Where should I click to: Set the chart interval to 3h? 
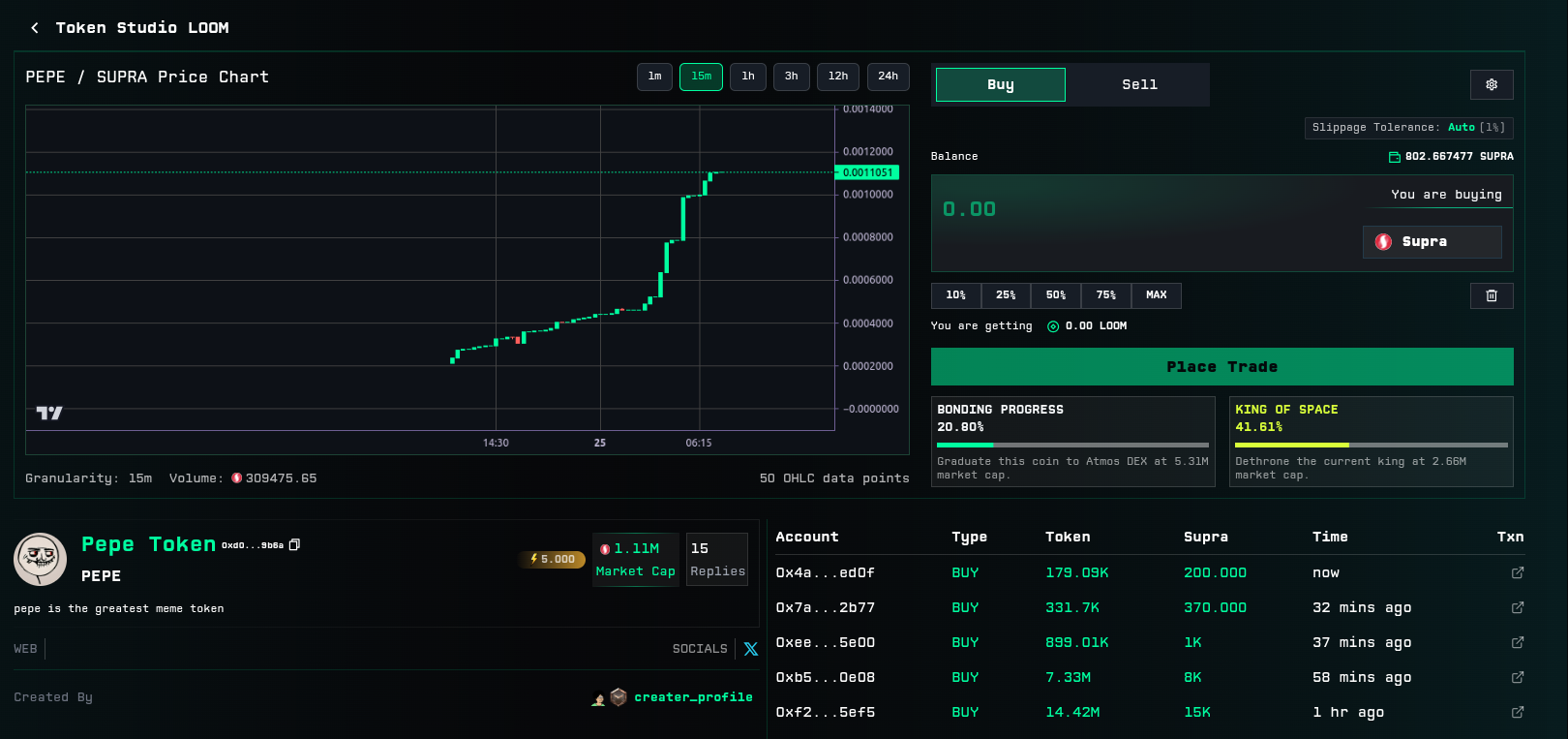coord(792,77)
